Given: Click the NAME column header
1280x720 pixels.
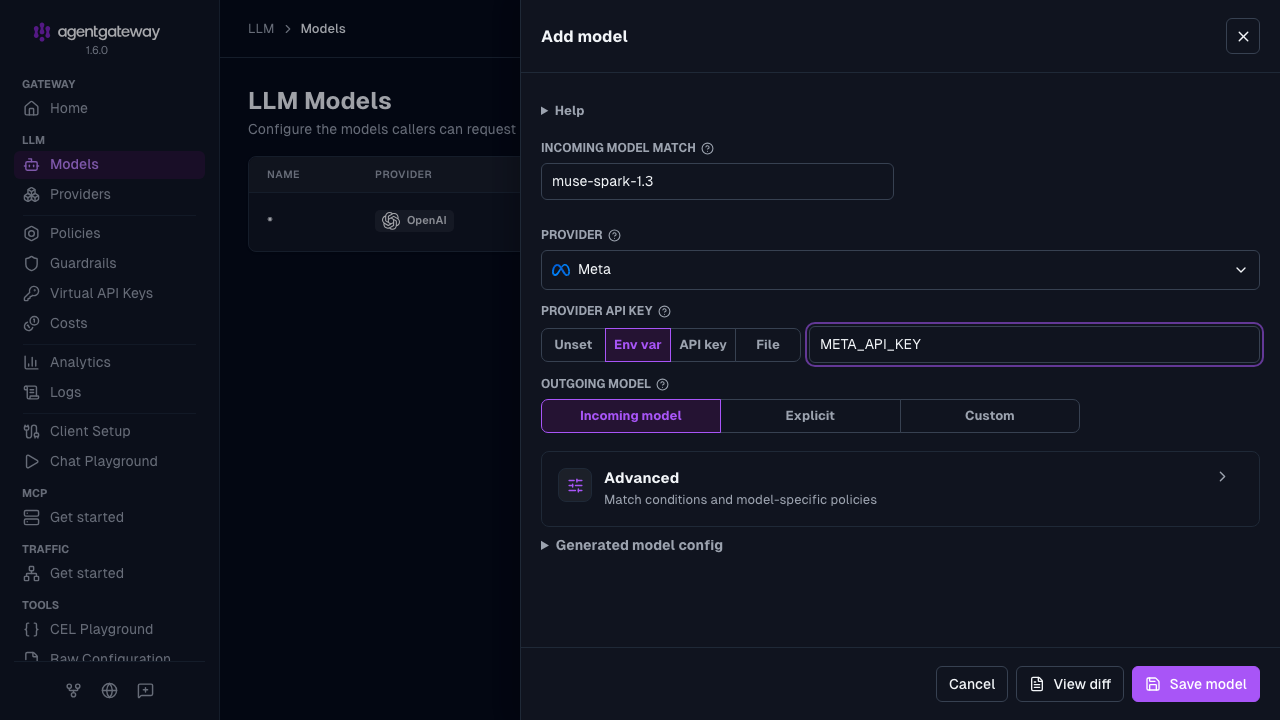Looking at the screenshot, I should tap(283, 175).
